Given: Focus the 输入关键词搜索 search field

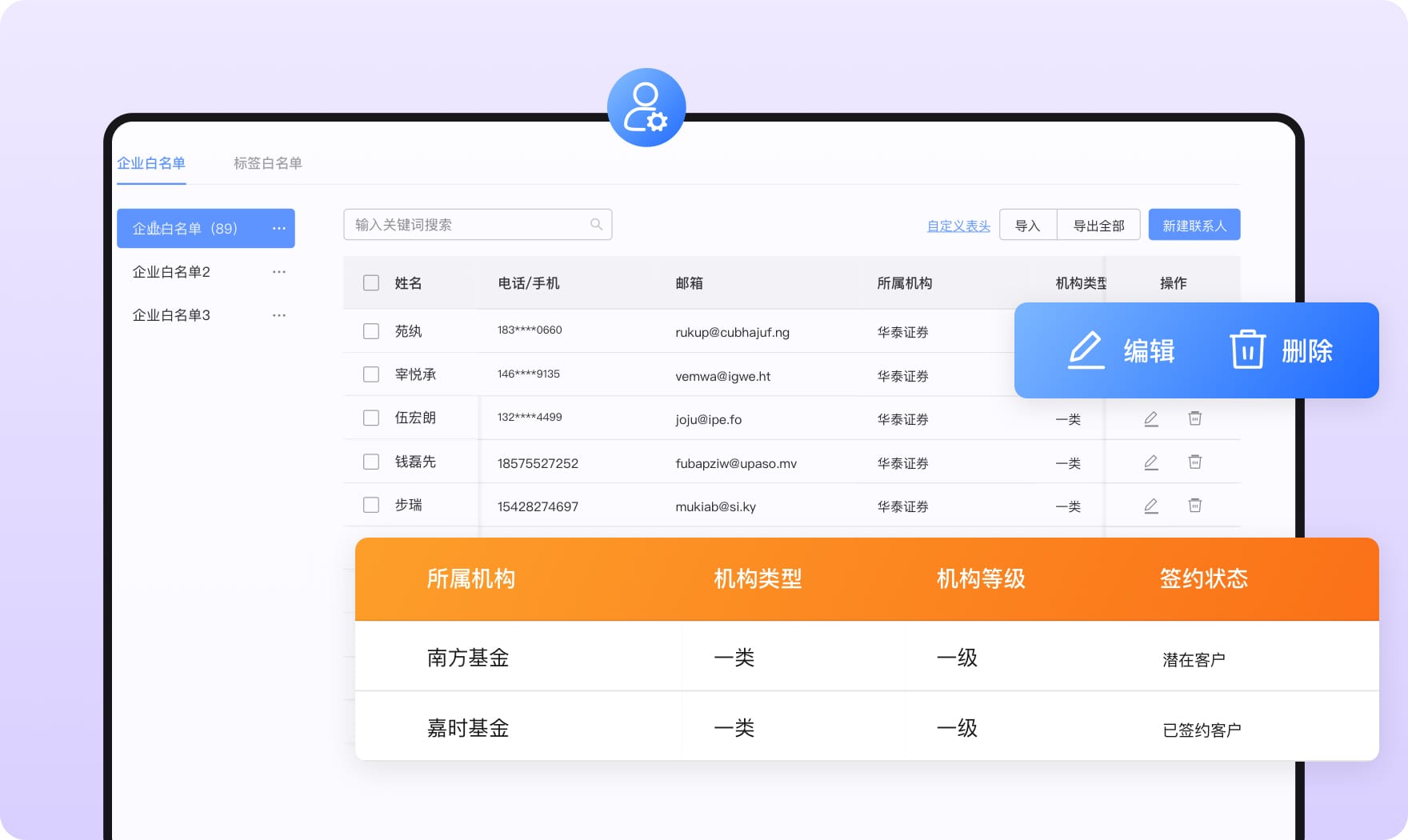Looking at the screenshot, I should 478,225.
